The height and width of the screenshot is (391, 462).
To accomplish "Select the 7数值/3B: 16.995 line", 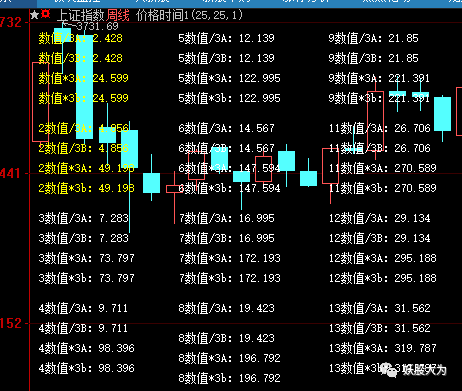I will 227,238.
